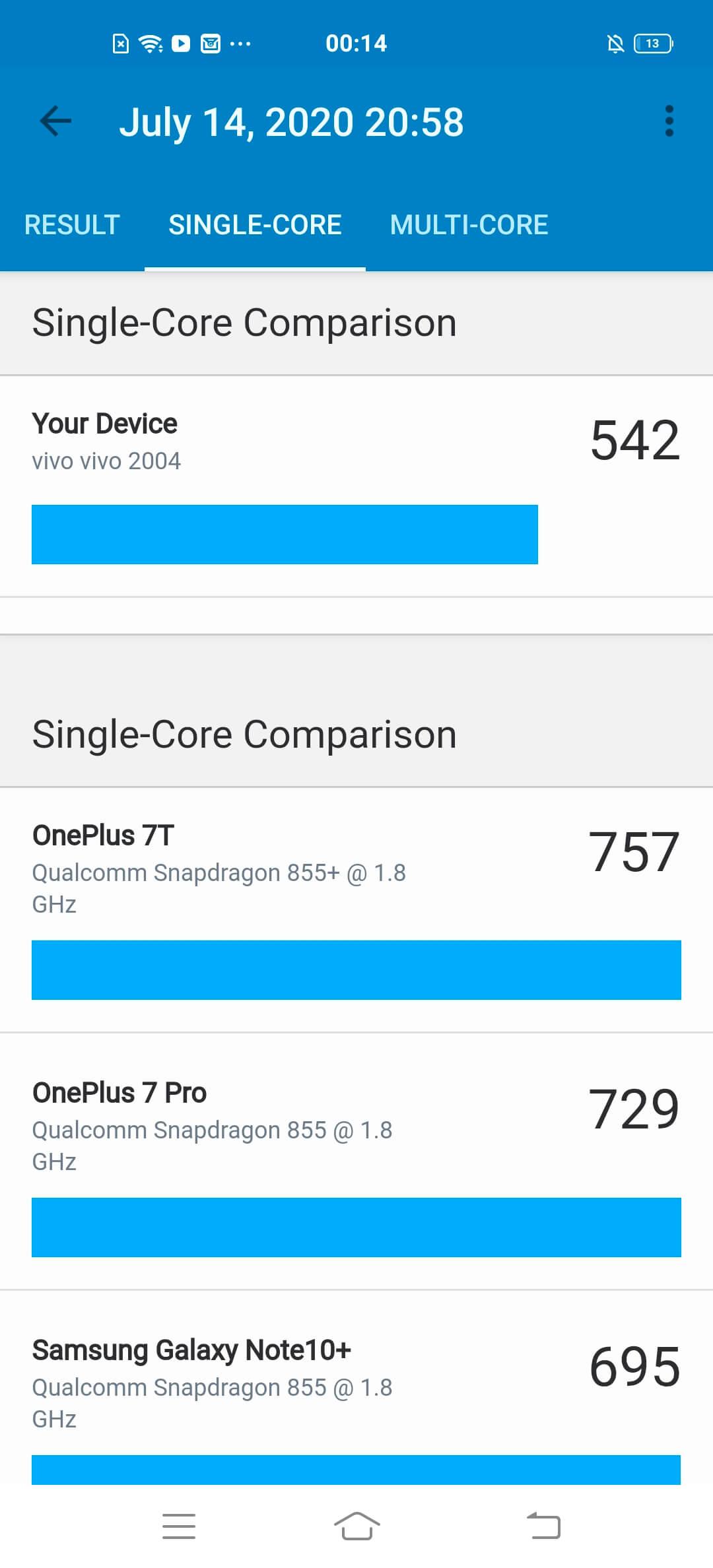This screenshot has width=713, height=1568.
Task: Tap the video play status bar icon
Action: 181,44
